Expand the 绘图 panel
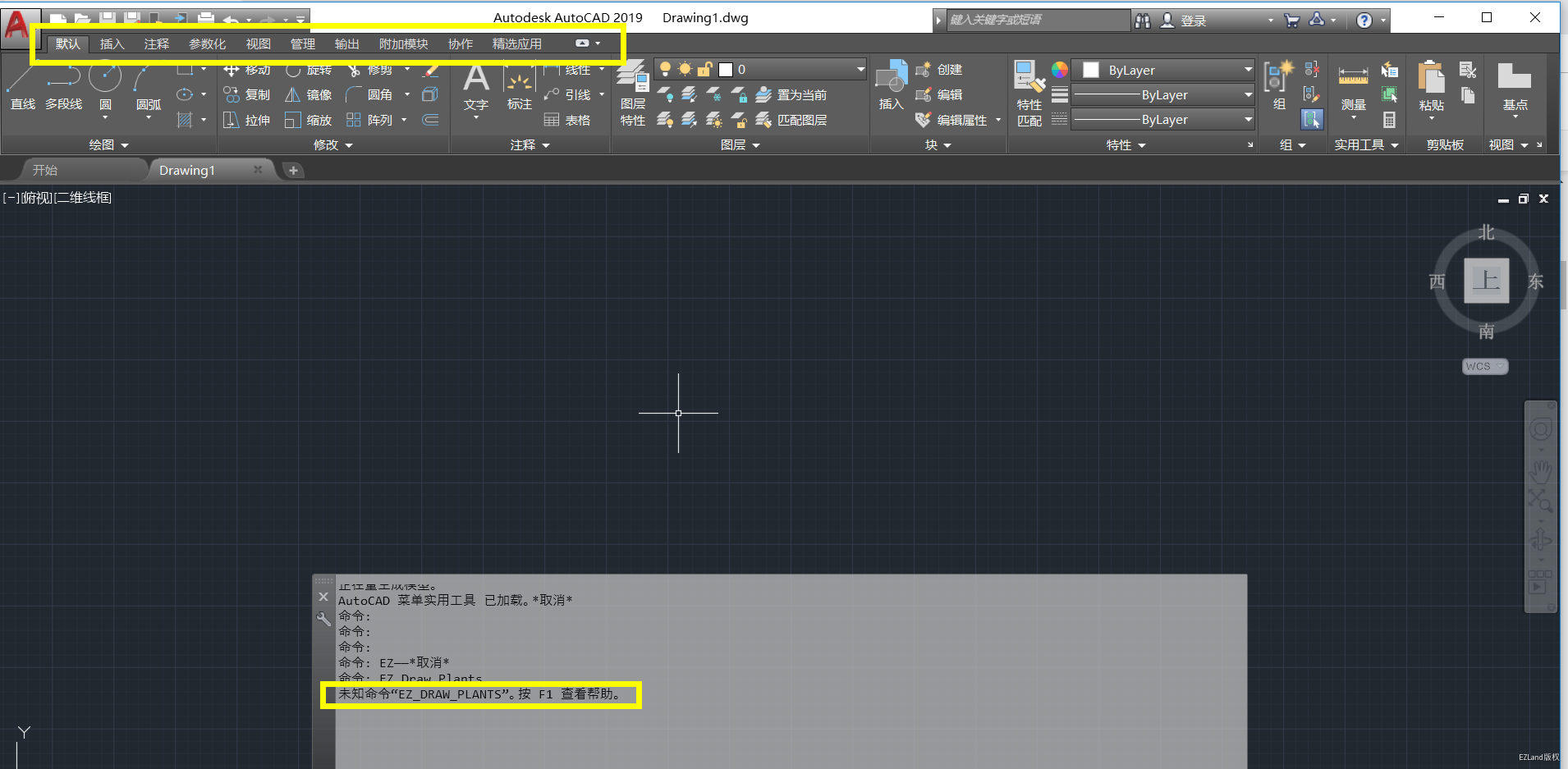 tap(108, 145)
